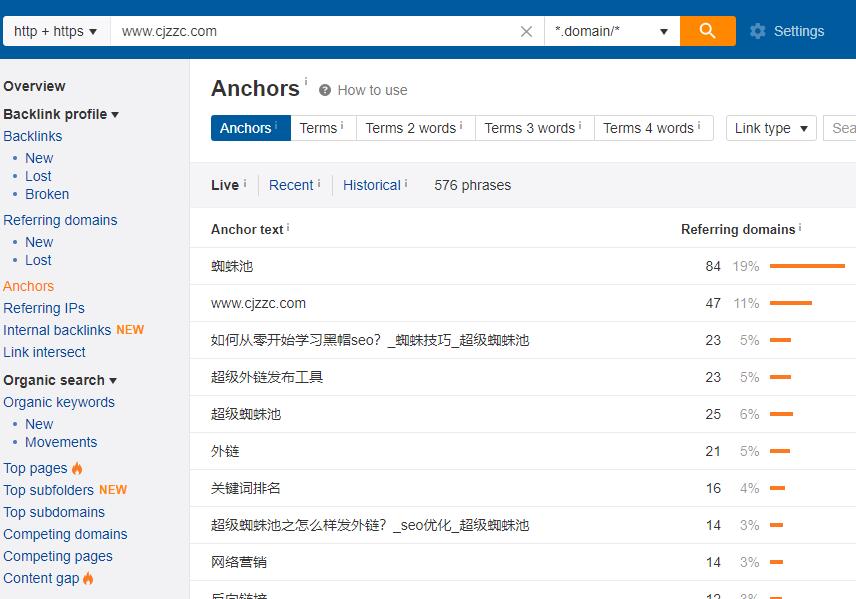Open the http + https protocol dropdown
This screenshot has width=856, height=599.
coord(56,31)
